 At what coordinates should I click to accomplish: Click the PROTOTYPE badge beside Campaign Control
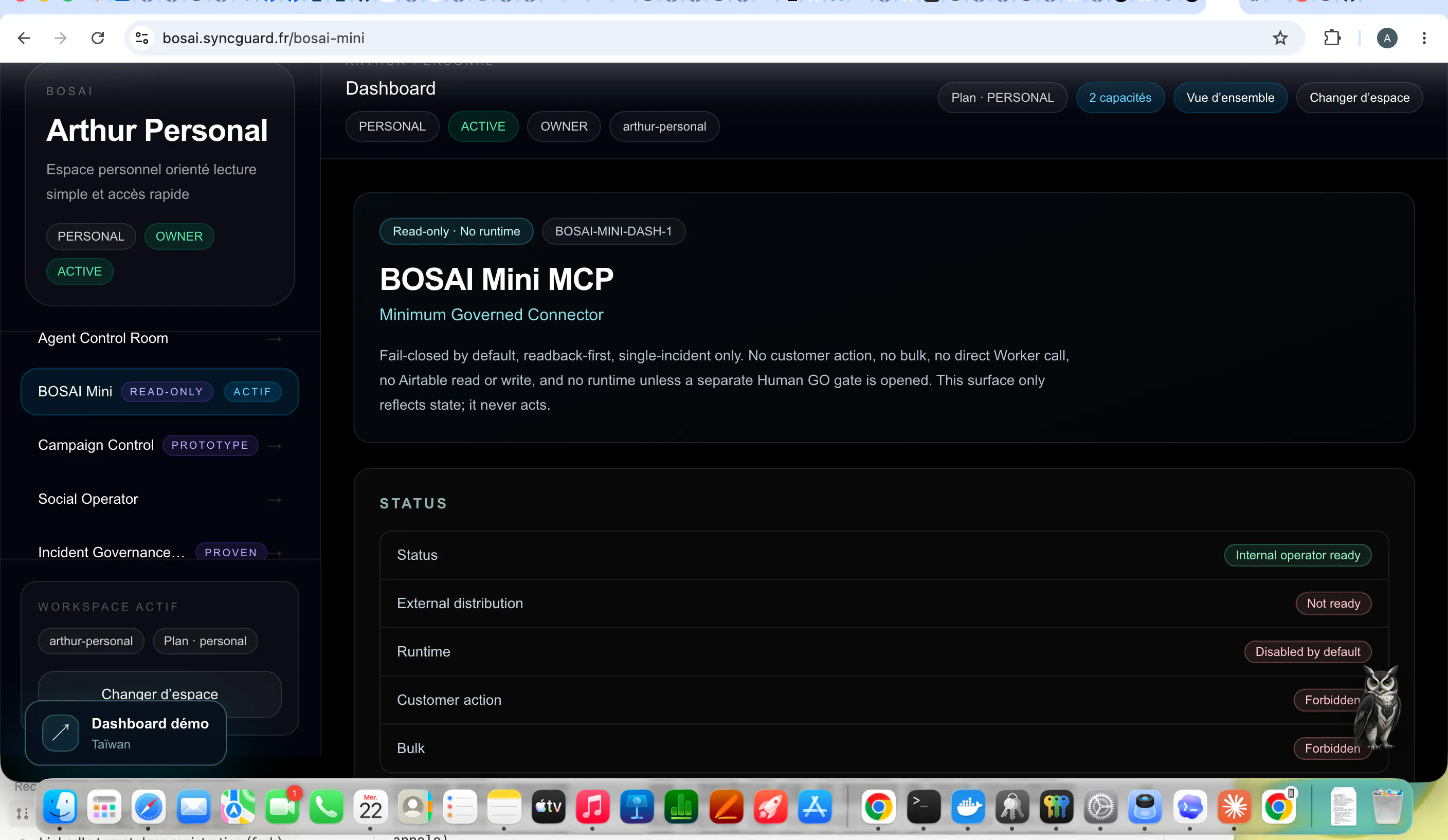(210, 445)
